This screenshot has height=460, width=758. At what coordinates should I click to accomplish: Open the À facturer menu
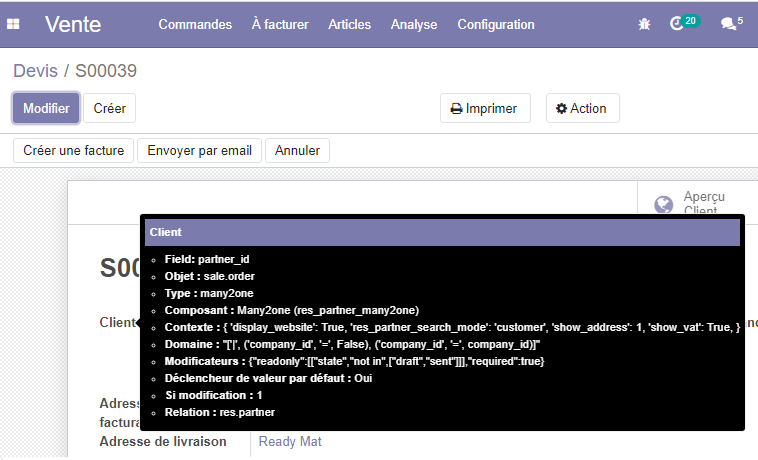click(x=280, y=24)
